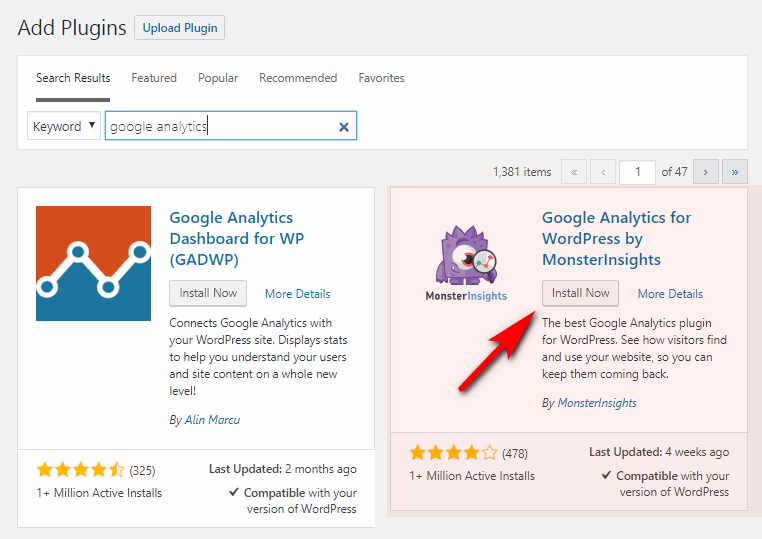Click the Upload Plugin button
Image resolution: width=762 pixels, height=539 pixels.
tap(180, 28)
